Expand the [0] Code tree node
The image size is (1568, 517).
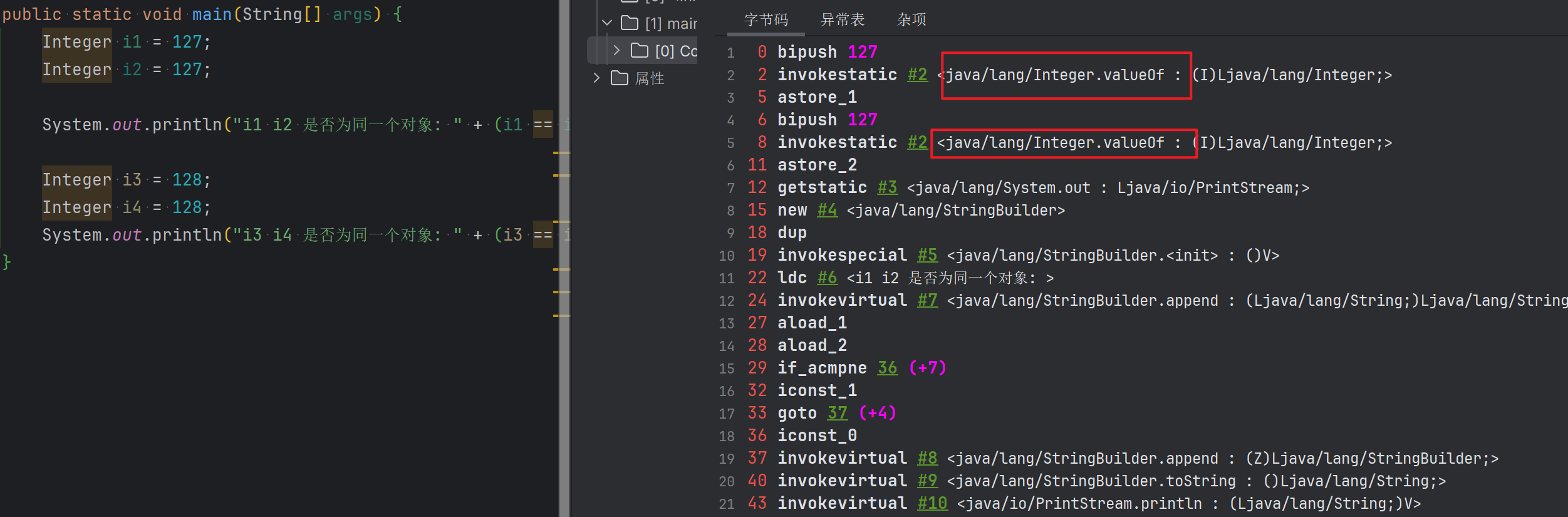tap(616, 51)
